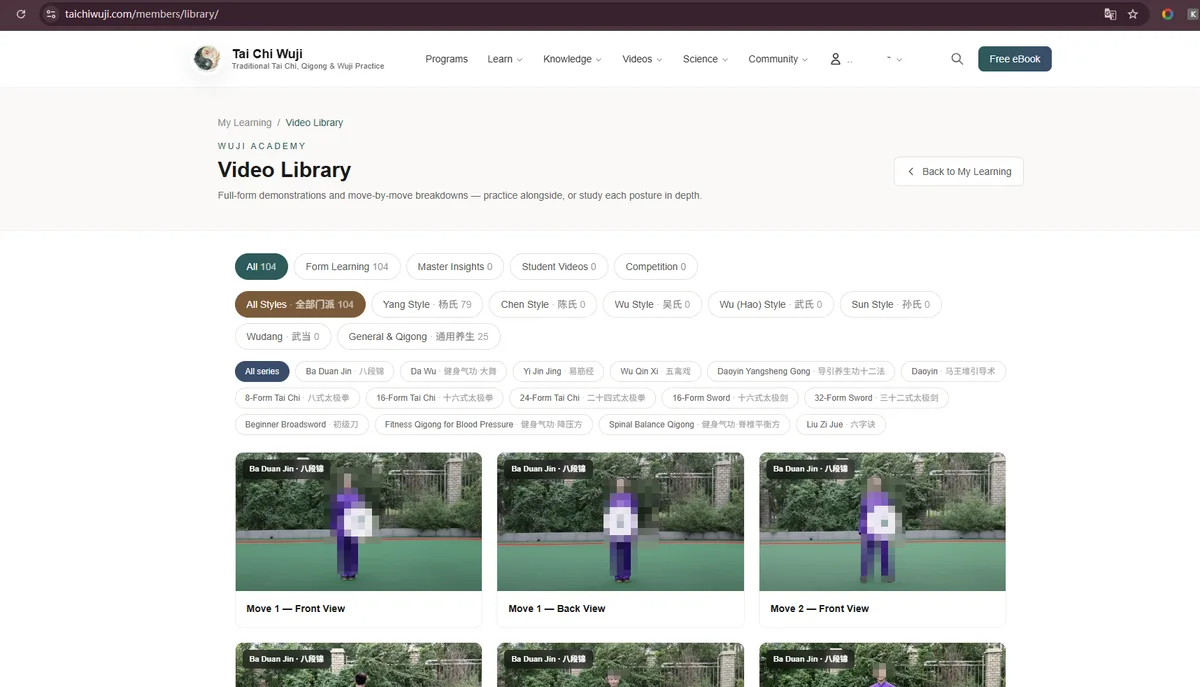Filter by Chen Style

point(543,304)
